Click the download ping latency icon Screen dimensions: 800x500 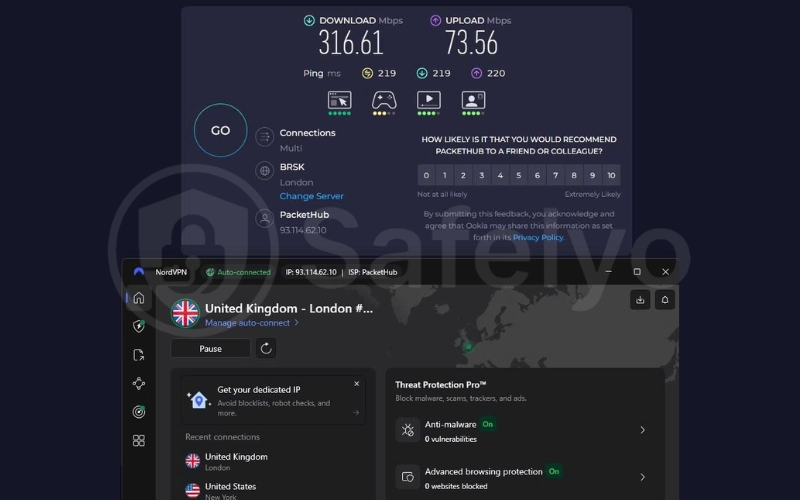[422, 73]
